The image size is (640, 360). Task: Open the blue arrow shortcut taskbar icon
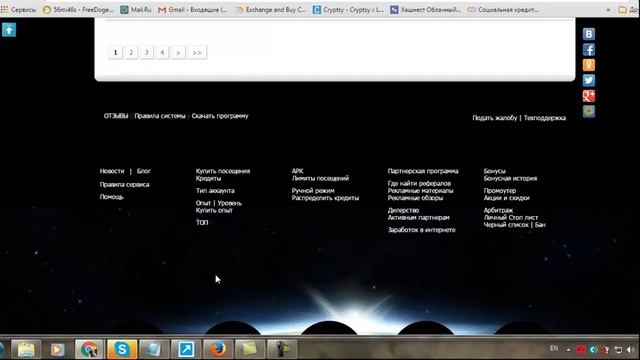click(186, 349)
